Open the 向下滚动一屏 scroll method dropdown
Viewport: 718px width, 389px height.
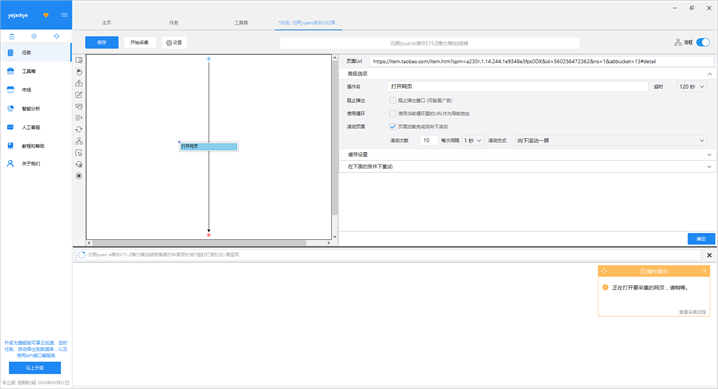pyautogui.click(x=610, y=140)
